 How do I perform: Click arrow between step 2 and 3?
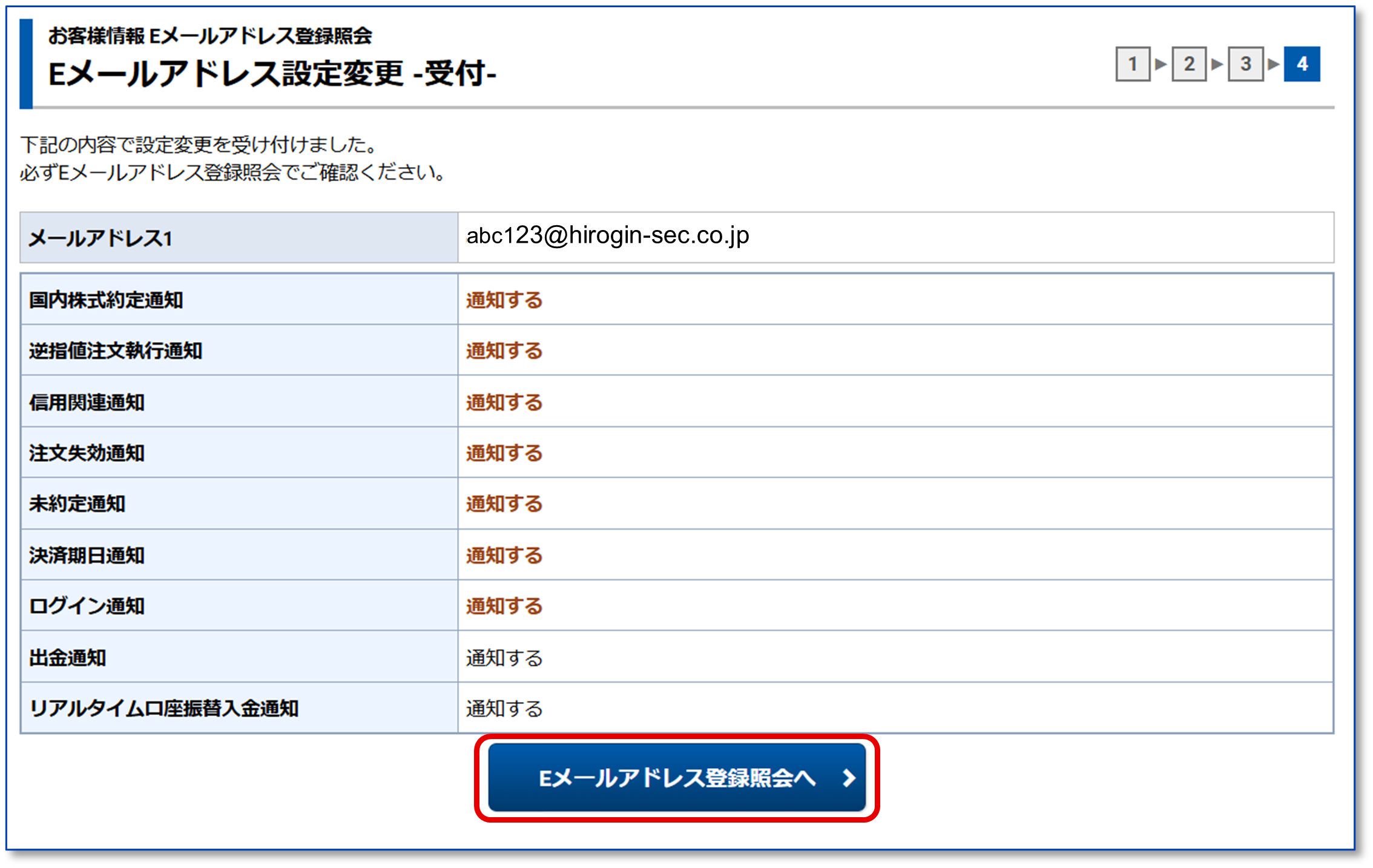pyautogui.click(x=1217, y=64)
